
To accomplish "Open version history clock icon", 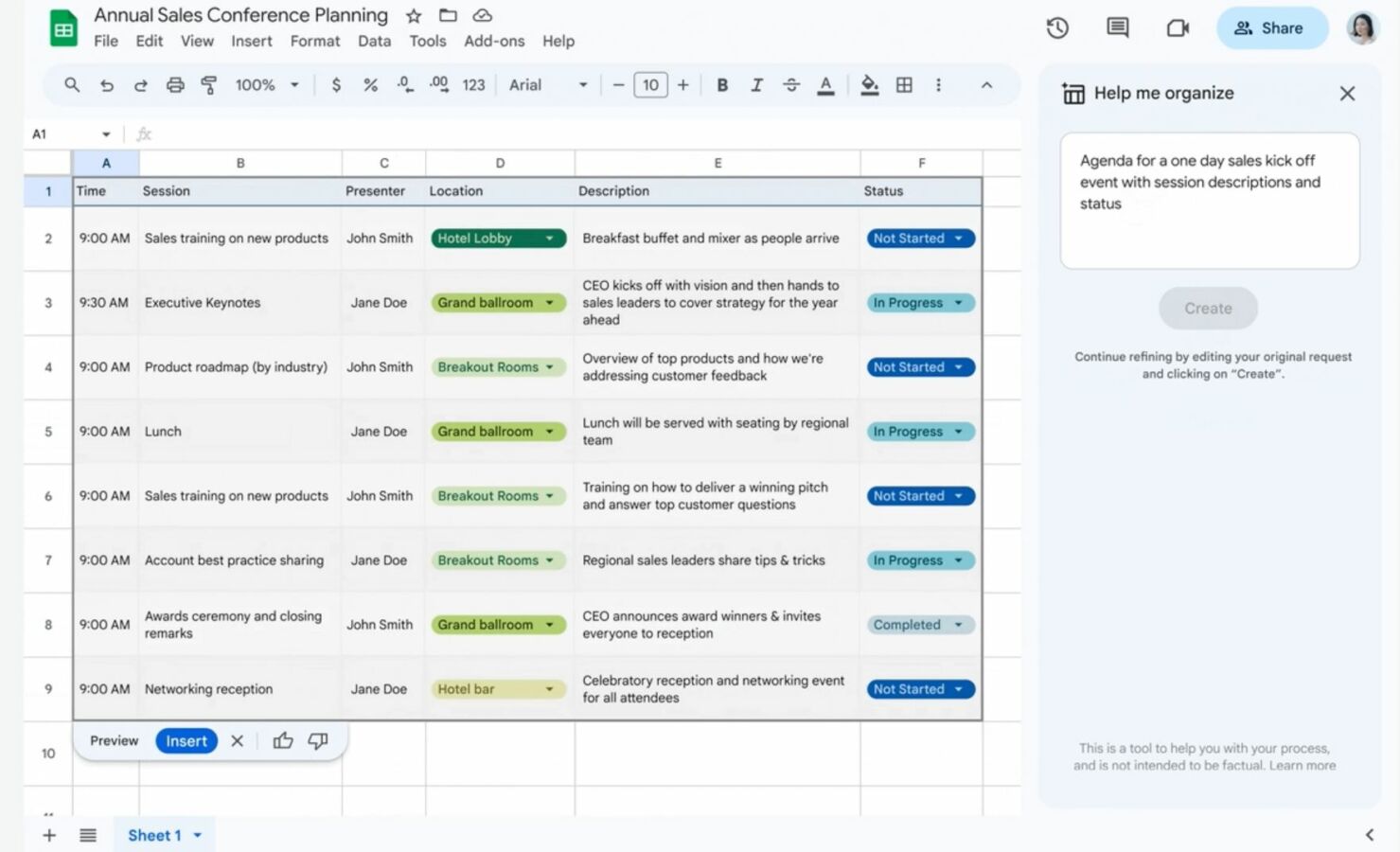I will point(1057,27).
